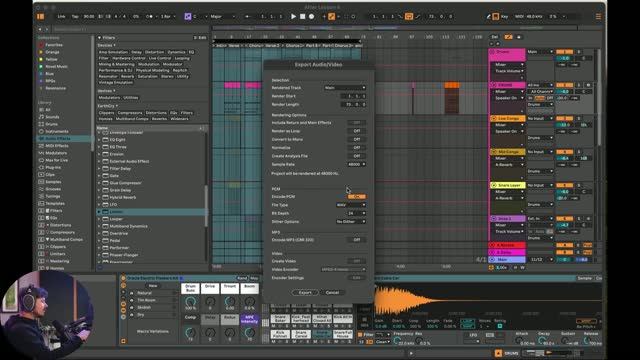Image resolution: width=640 pixels, height=360 pixels.
Task: Click the Live Conga track volume slider
Action: (564, 124)
